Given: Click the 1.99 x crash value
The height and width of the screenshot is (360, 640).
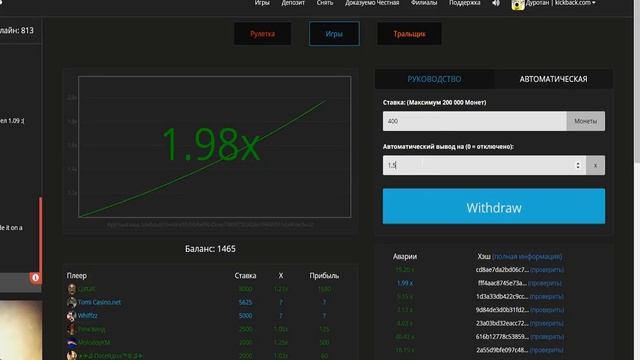Looking at the screenshot, I should pos(404,283).
